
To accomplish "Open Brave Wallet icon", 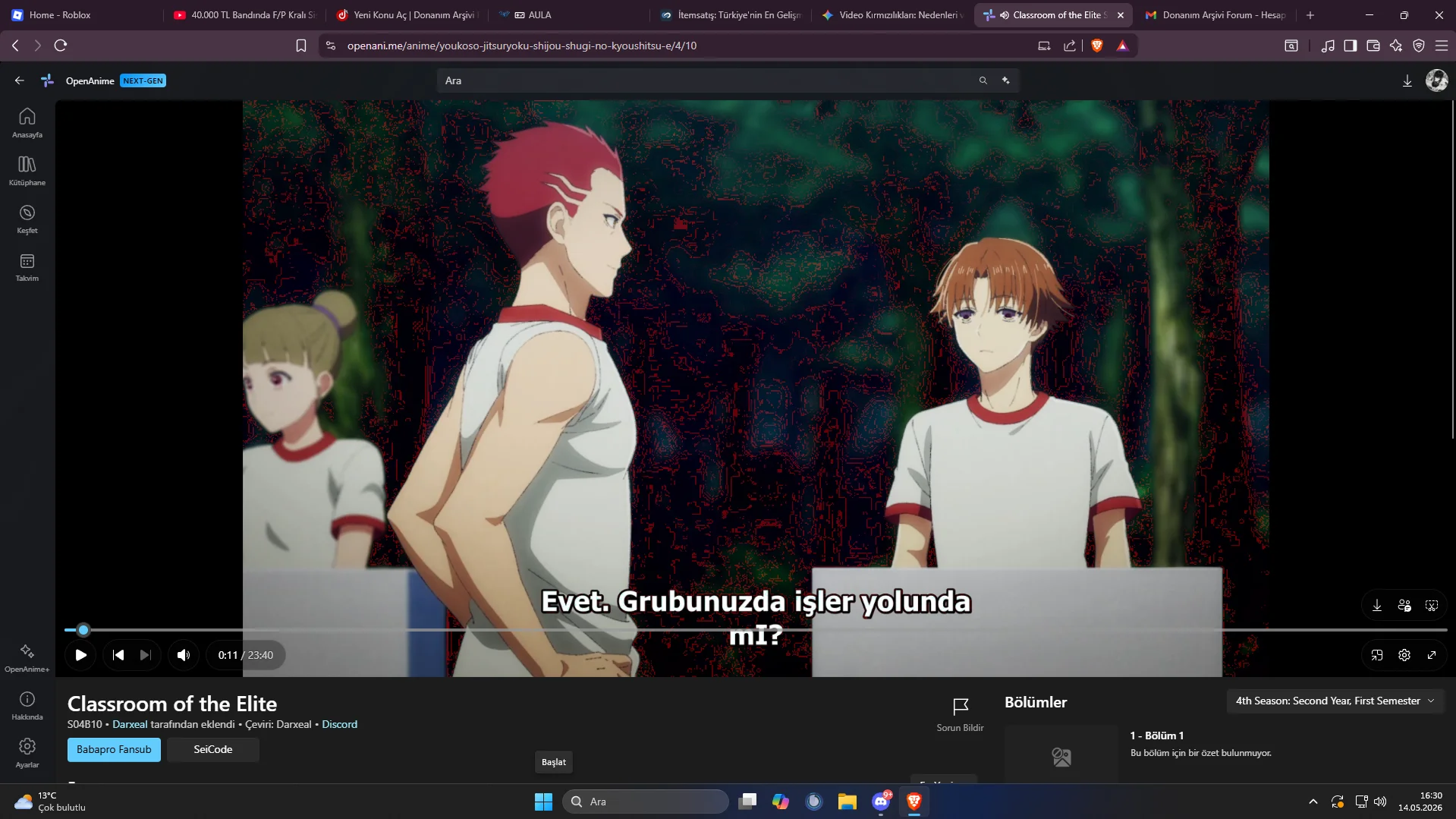I will coord(1373,46).
